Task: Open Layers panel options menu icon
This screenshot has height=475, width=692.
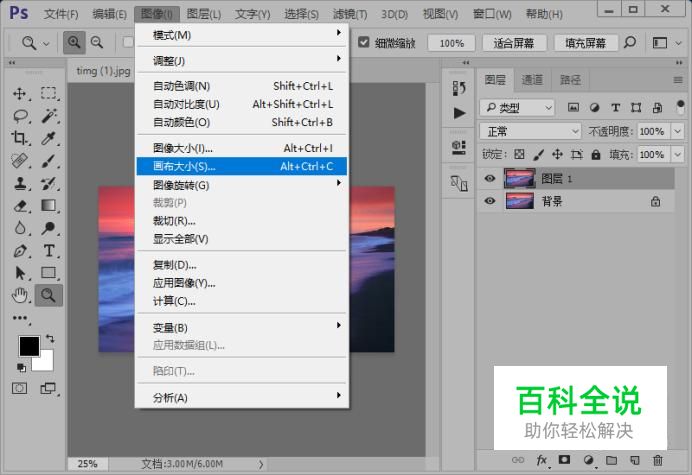Action: coord(678,80)
